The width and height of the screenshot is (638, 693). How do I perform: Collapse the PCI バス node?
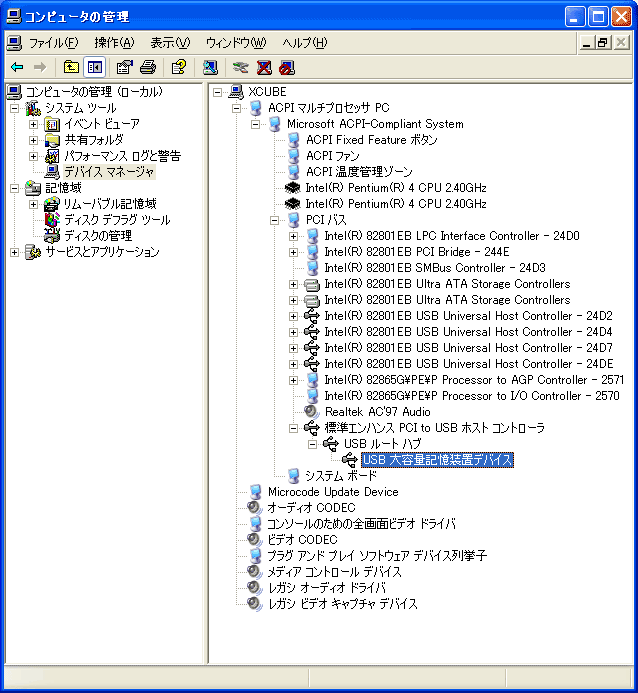pos(274,220)
